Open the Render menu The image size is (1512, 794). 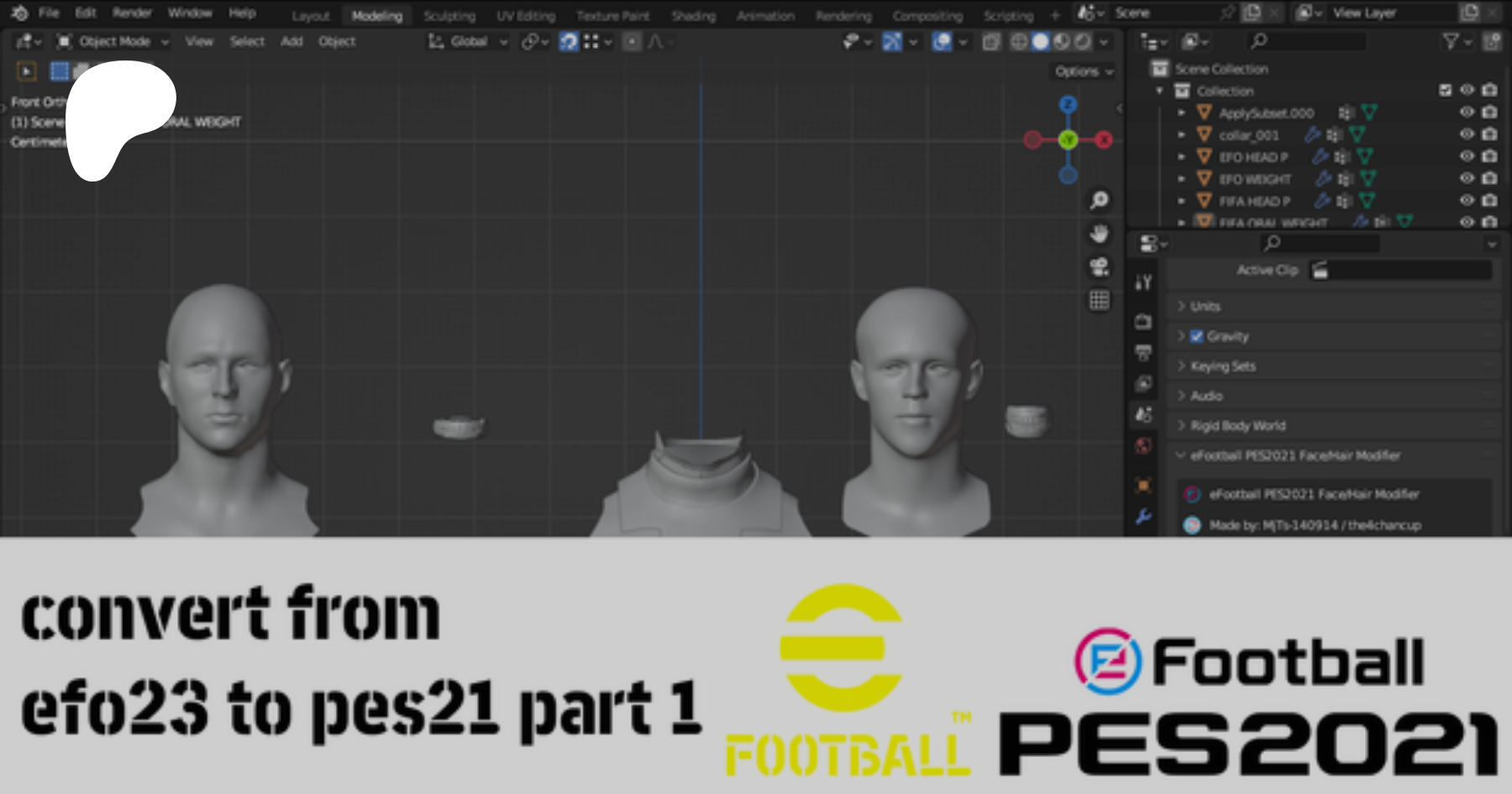click(132, 13)
